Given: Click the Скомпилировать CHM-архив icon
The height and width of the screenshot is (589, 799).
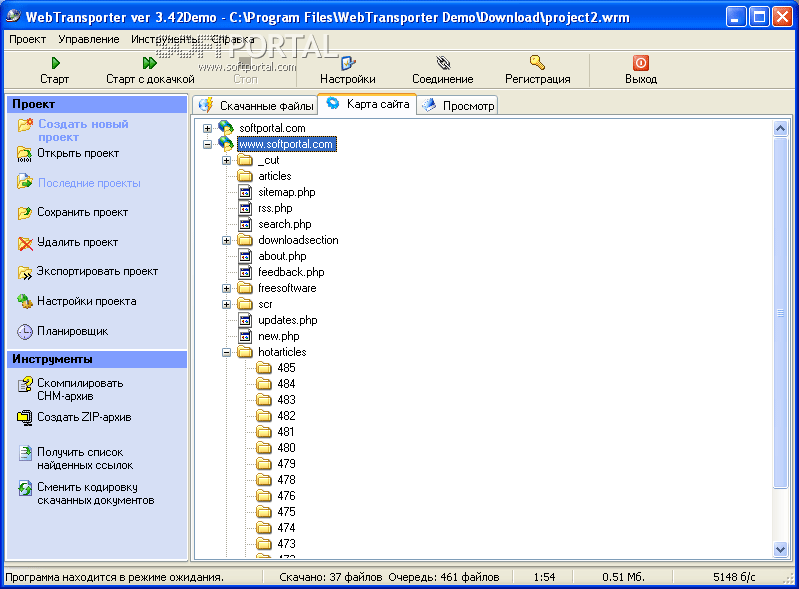Looking at the screenshot, I should [x=25, y=384].
